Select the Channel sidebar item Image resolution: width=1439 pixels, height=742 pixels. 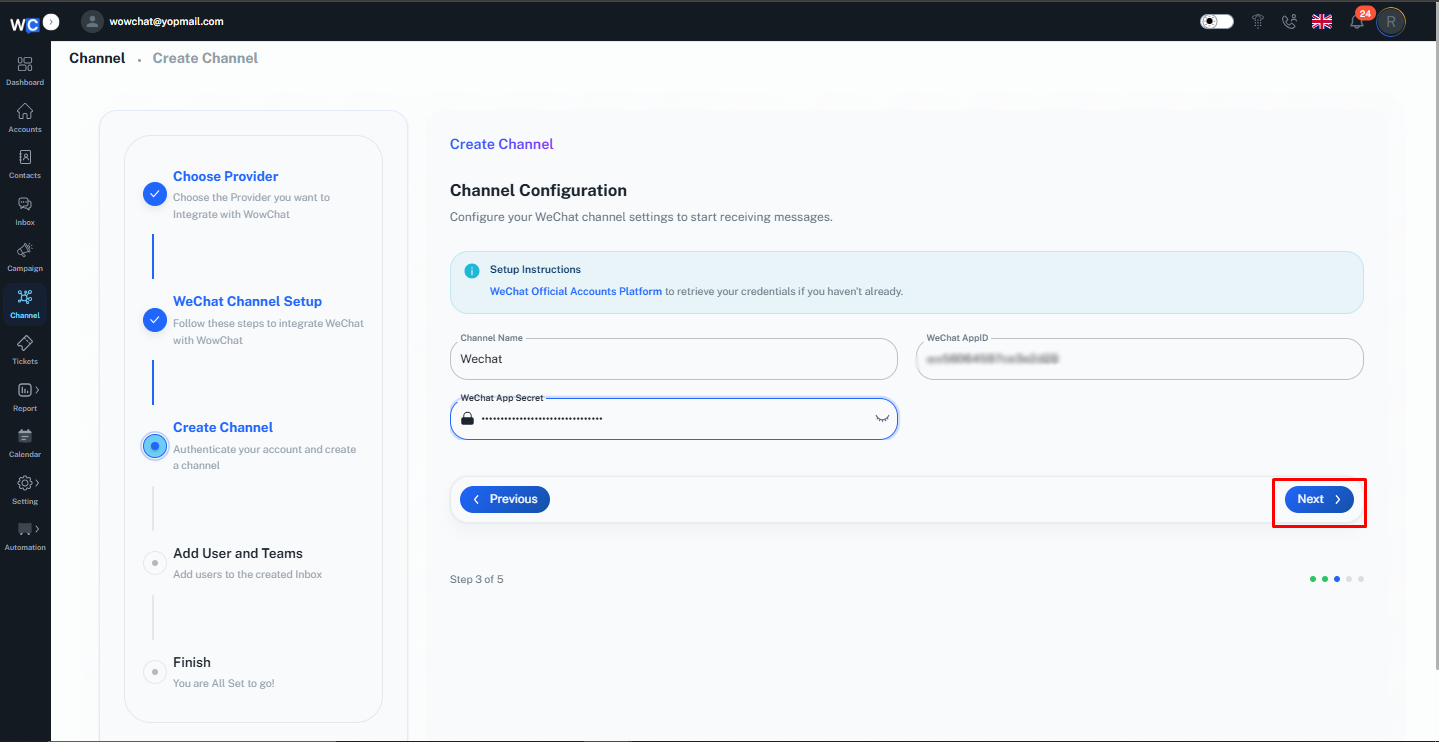coord(25,304)
